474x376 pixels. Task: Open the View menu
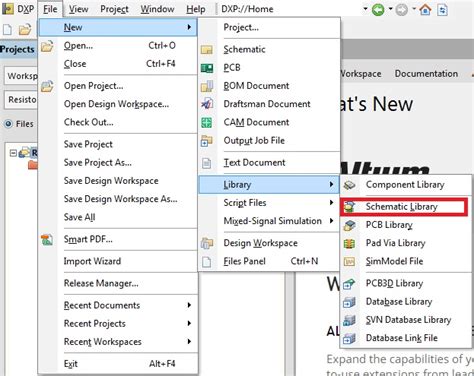click(x=78, y=9)
